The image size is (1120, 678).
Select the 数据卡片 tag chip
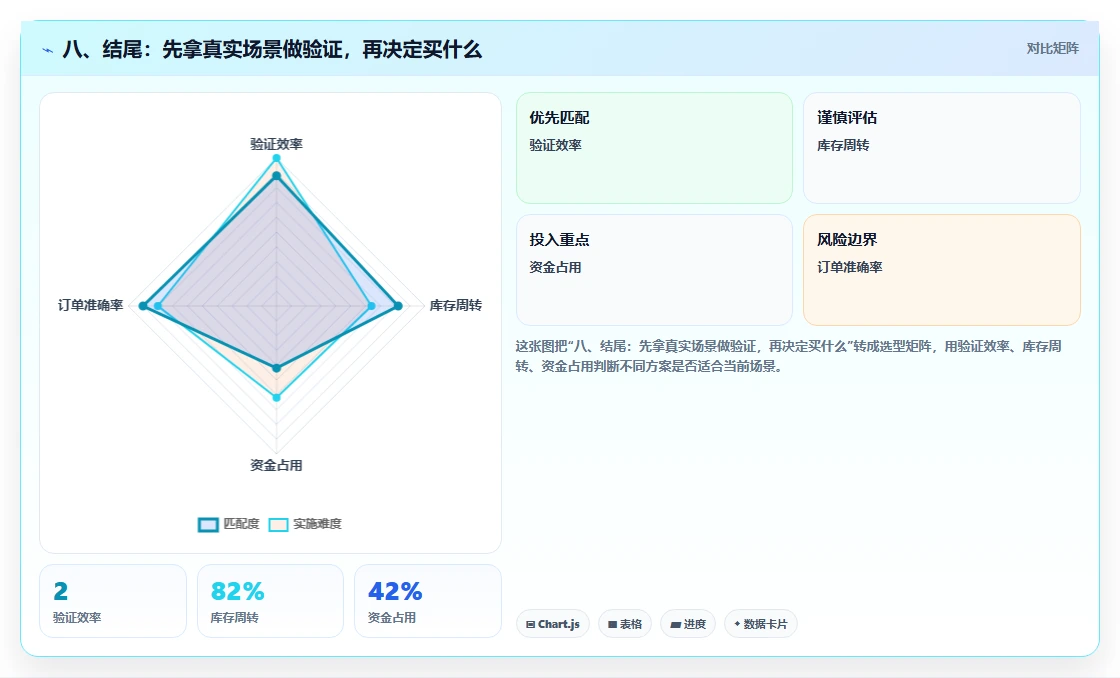tap(761, 624)
